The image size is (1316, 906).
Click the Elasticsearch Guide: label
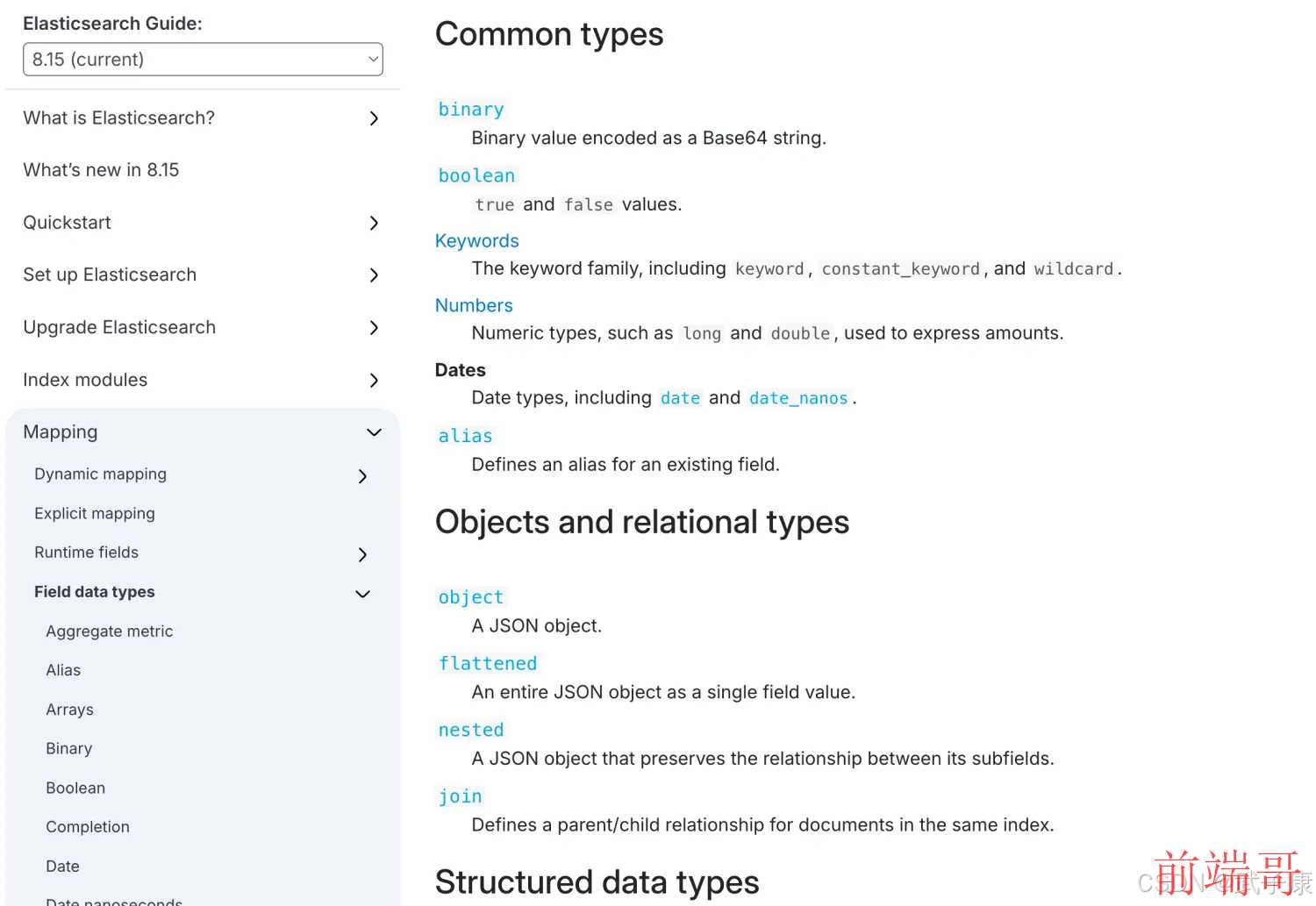pos(112,24)
